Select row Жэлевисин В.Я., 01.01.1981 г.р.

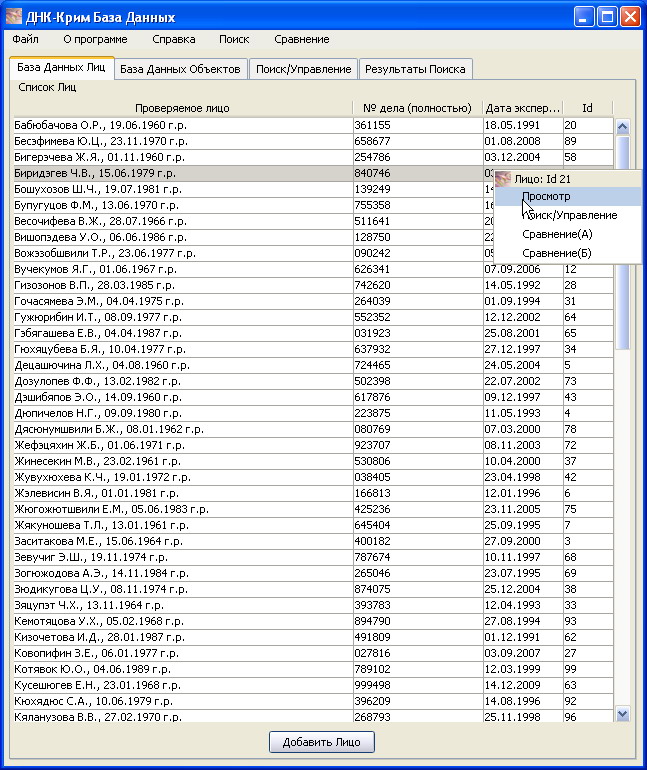(x=313, y=493)
